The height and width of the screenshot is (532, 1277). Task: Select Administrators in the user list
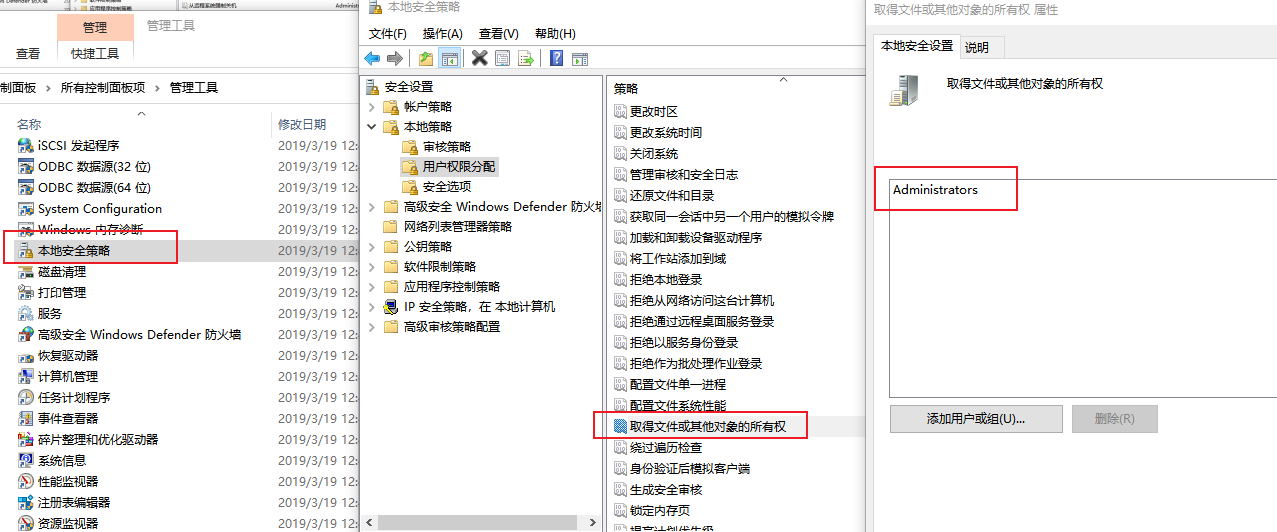point(935,190)
